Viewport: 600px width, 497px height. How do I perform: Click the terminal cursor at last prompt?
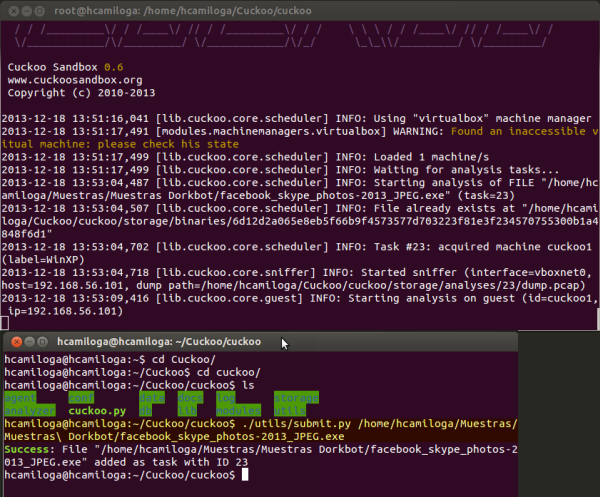pyautogui.click(x=245, y=475)
